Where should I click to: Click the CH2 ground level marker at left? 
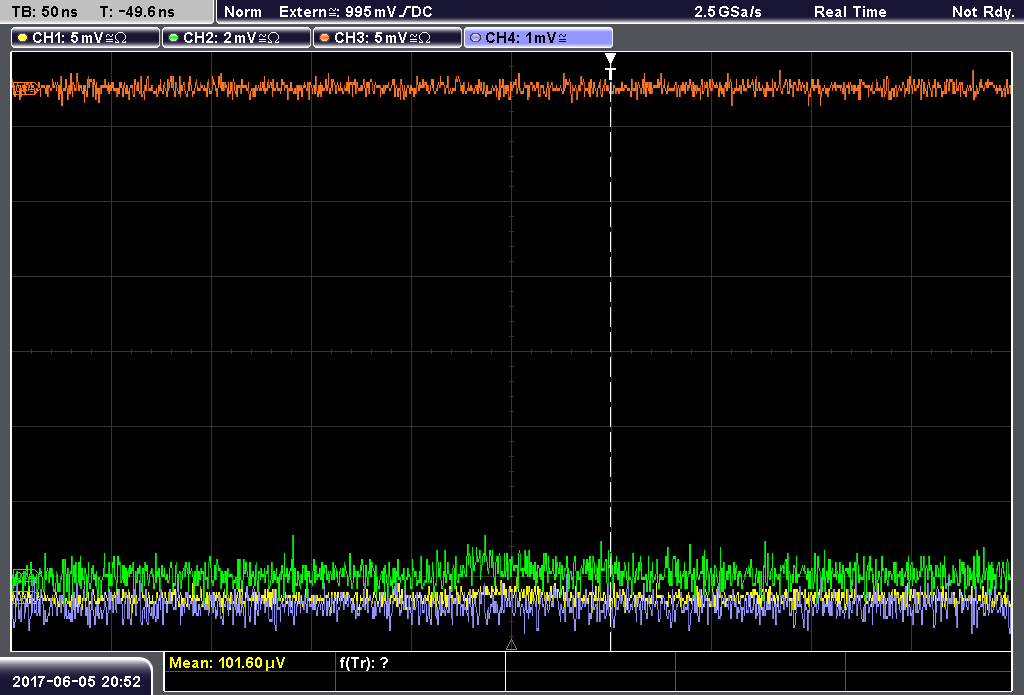[25, 575]
